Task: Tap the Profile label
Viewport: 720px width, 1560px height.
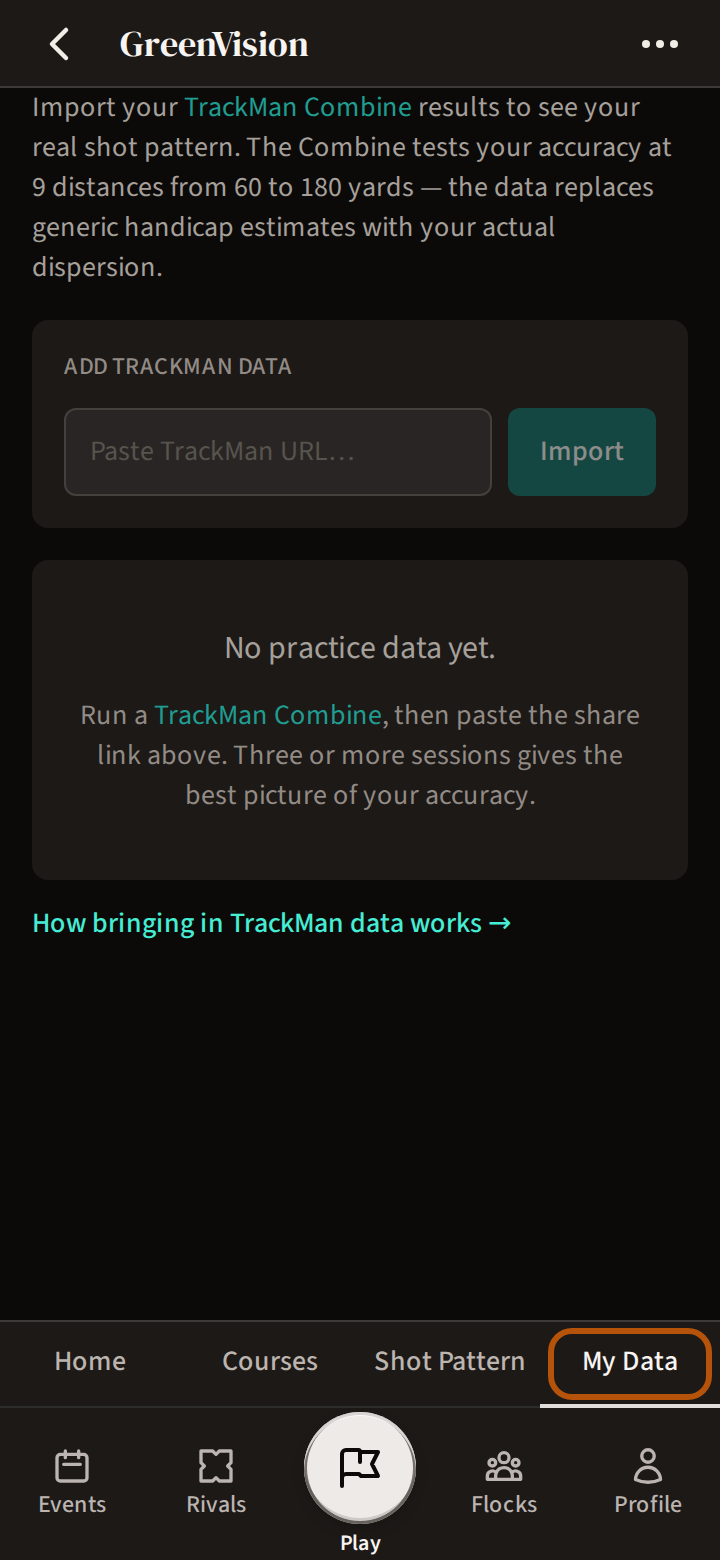Action: click(648, 1504)
